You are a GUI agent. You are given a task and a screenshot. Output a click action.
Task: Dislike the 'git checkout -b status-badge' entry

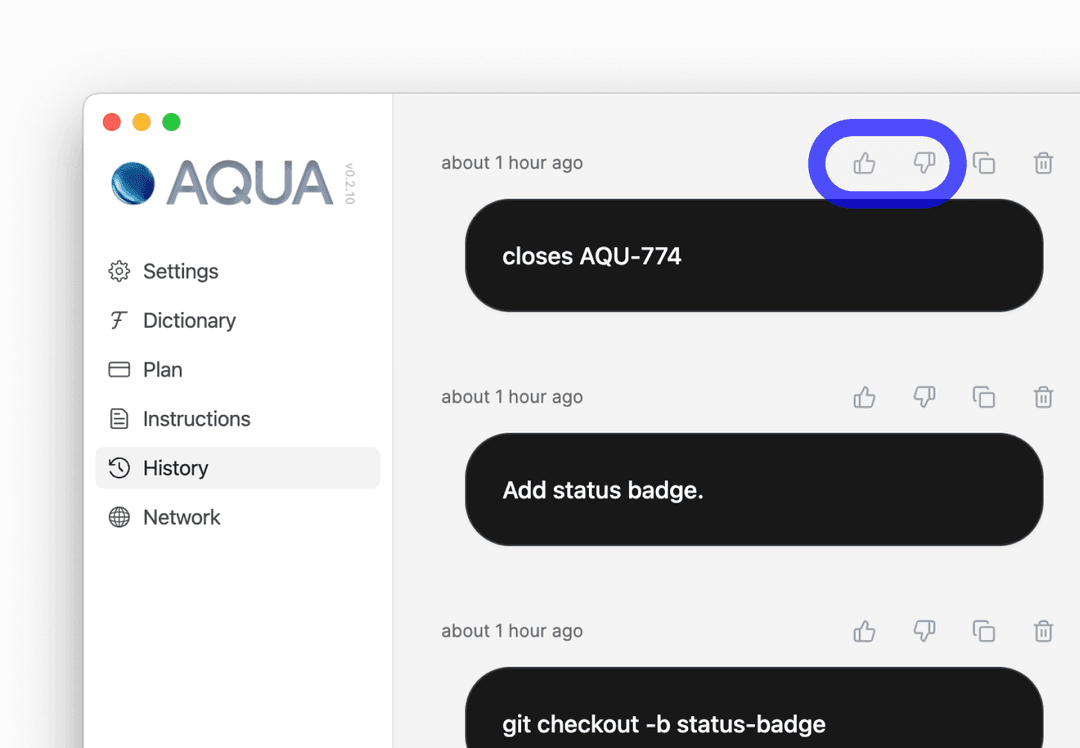[924, 631]
